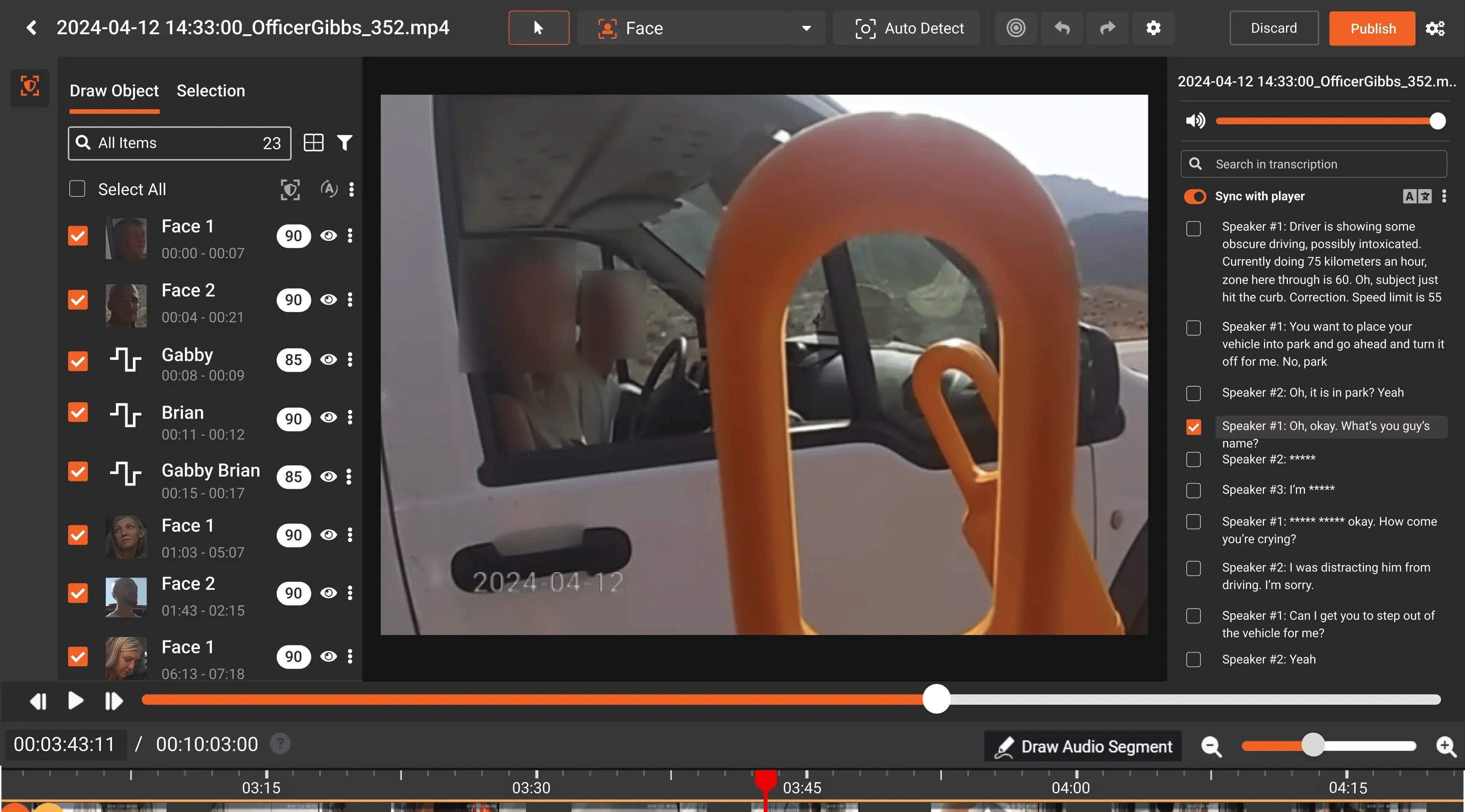Click the back arrow beside filename
Viewport: 1465px width, 812px height.
point(32,28)
